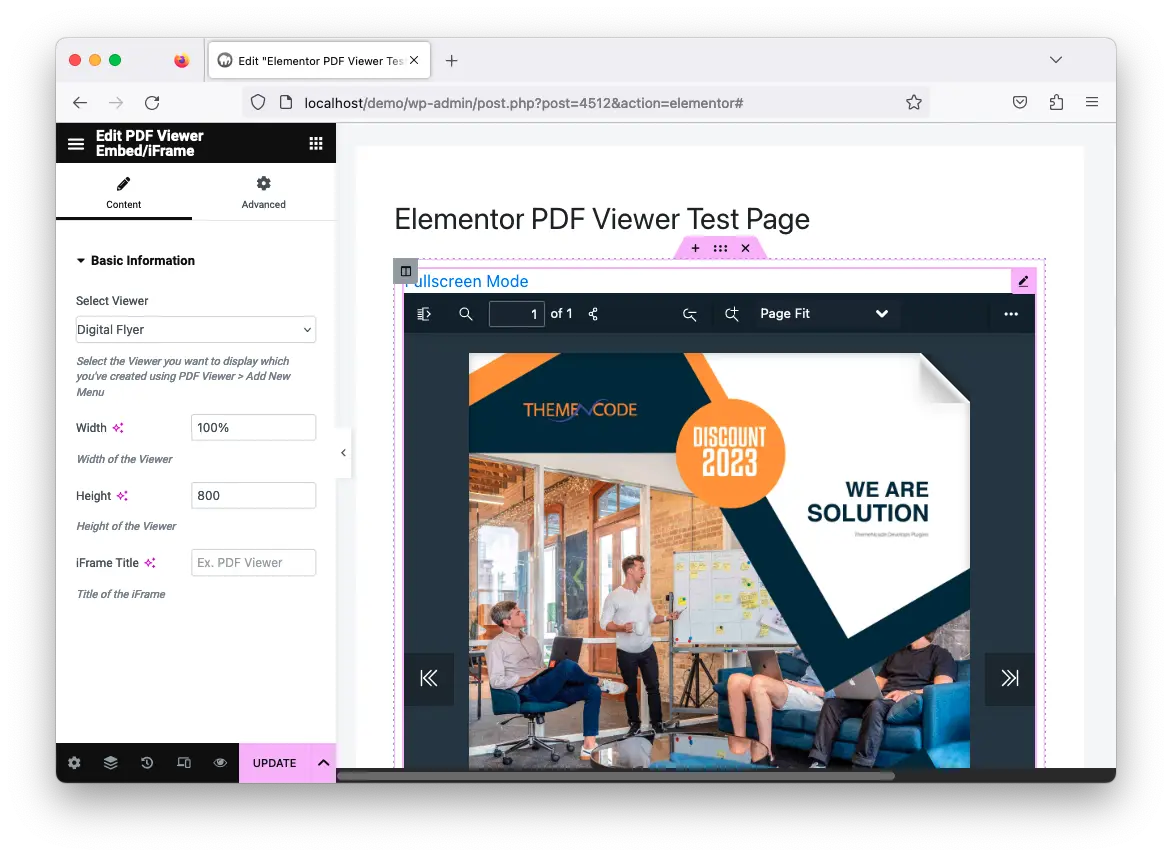Zoom in the PDF document
Viewport: 1172px width, 857px height.
(x=732, y=315)
